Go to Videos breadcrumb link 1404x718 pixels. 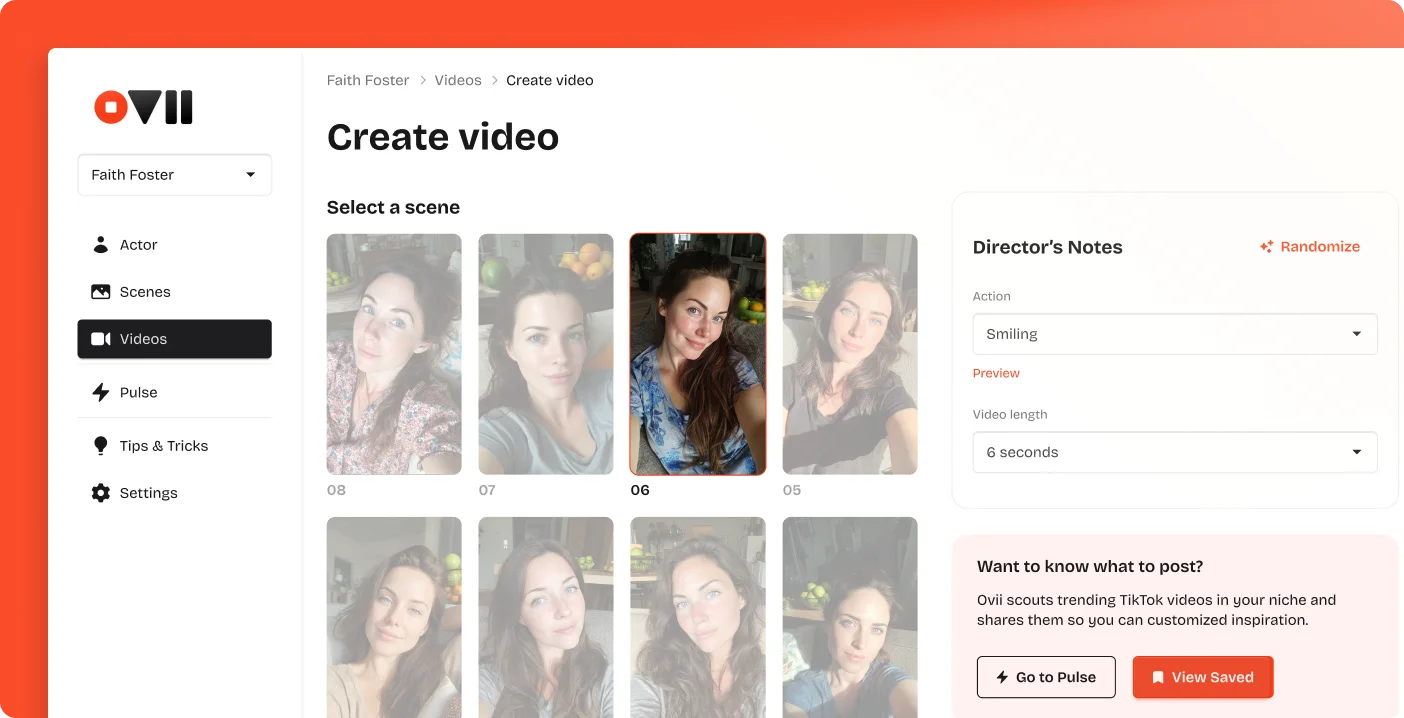(458, 80)
